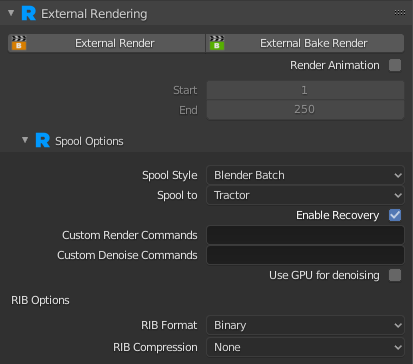Enable the Render Animation checkbox

[x=395, y=65]
